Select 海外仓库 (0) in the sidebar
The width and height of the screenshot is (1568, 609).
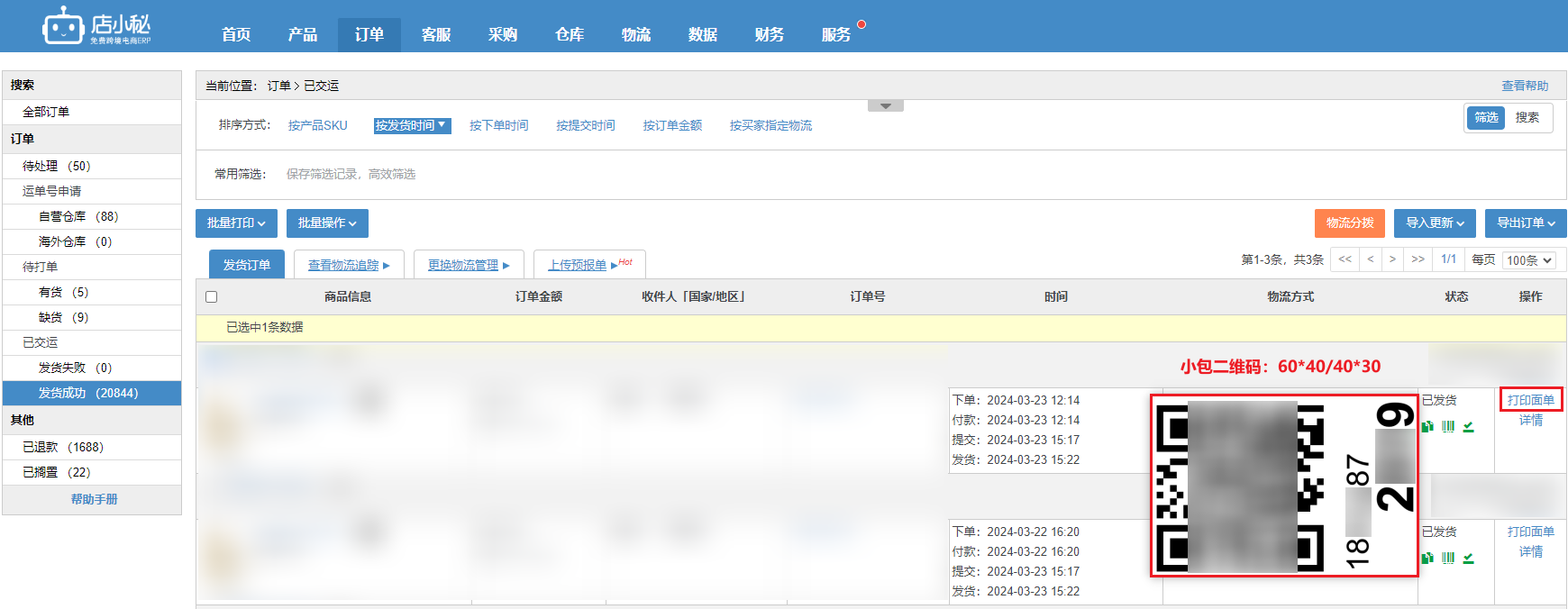tap(92, 241)
